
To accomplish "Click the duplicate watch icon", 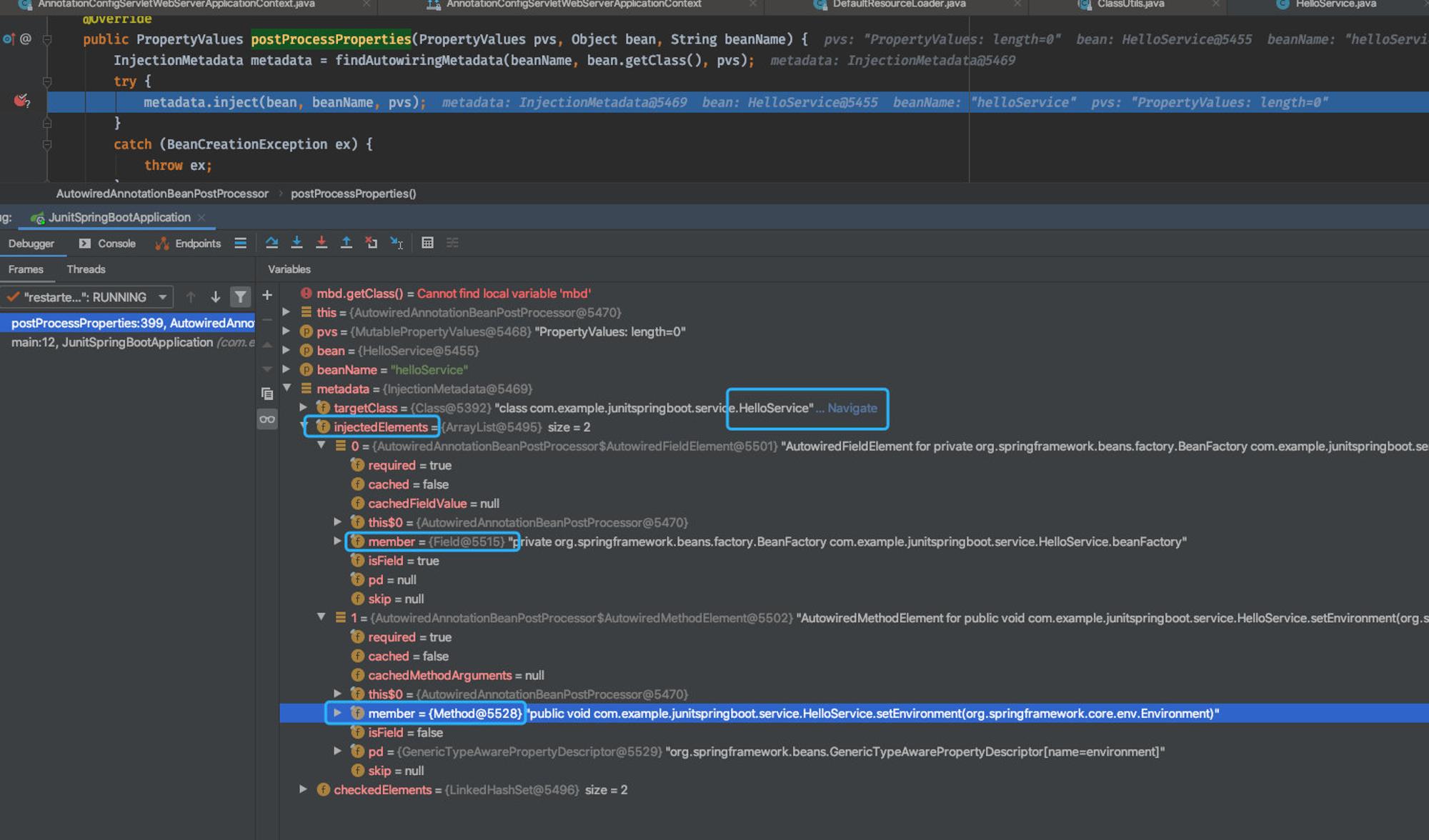I will (267, 394).
